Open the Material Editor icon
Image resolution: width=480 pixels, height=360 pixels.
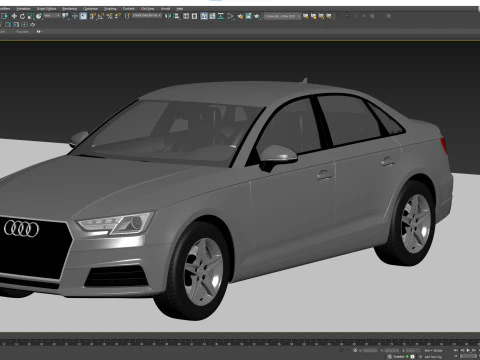click(230, 16)
